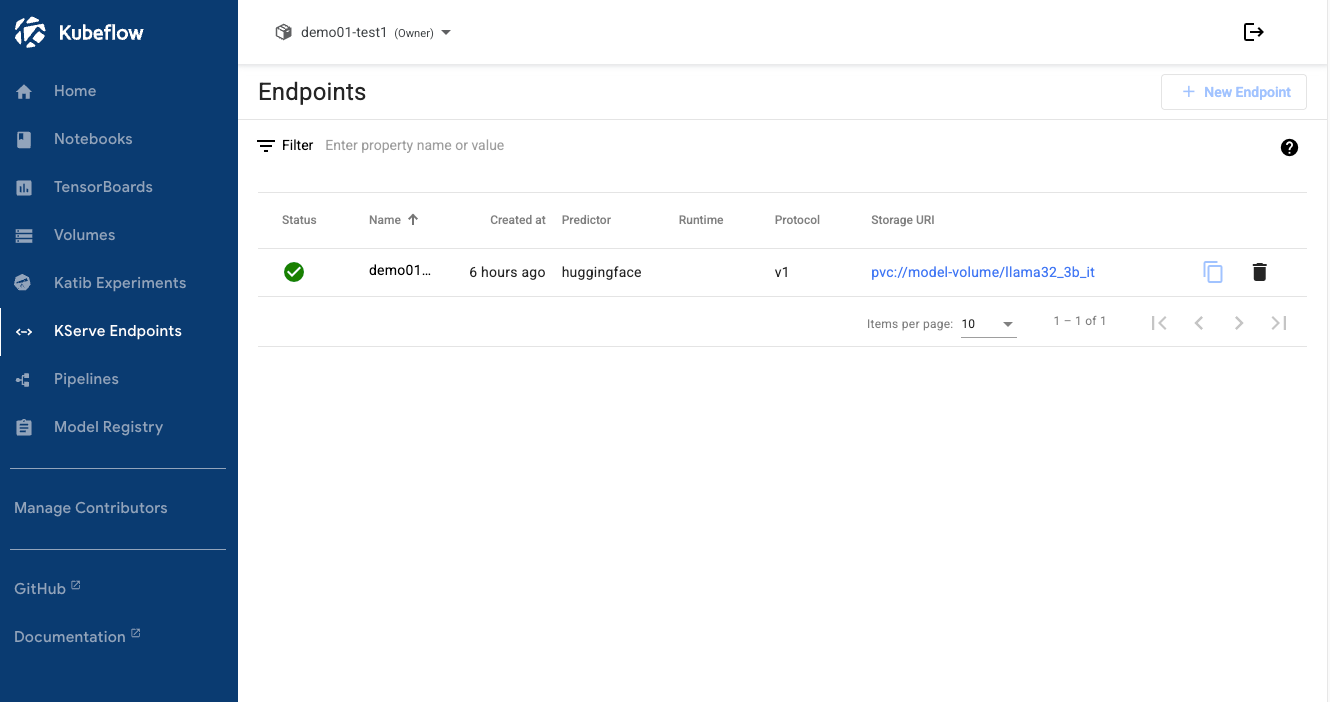Click the namespace cube icon
The width and height of the screenshot is (1330, 702).
pyautogui.click(x=284, y=32)
